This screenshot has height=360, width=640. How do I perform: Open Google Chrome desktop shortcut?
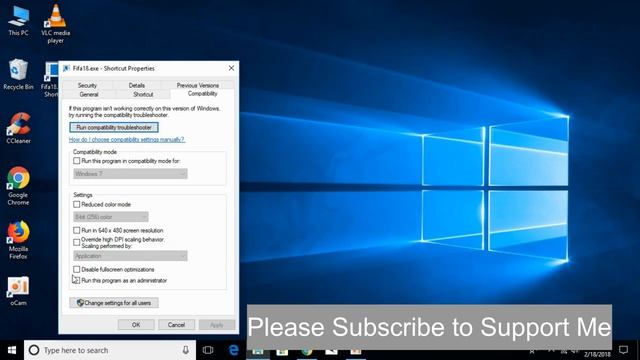(18, 186)
